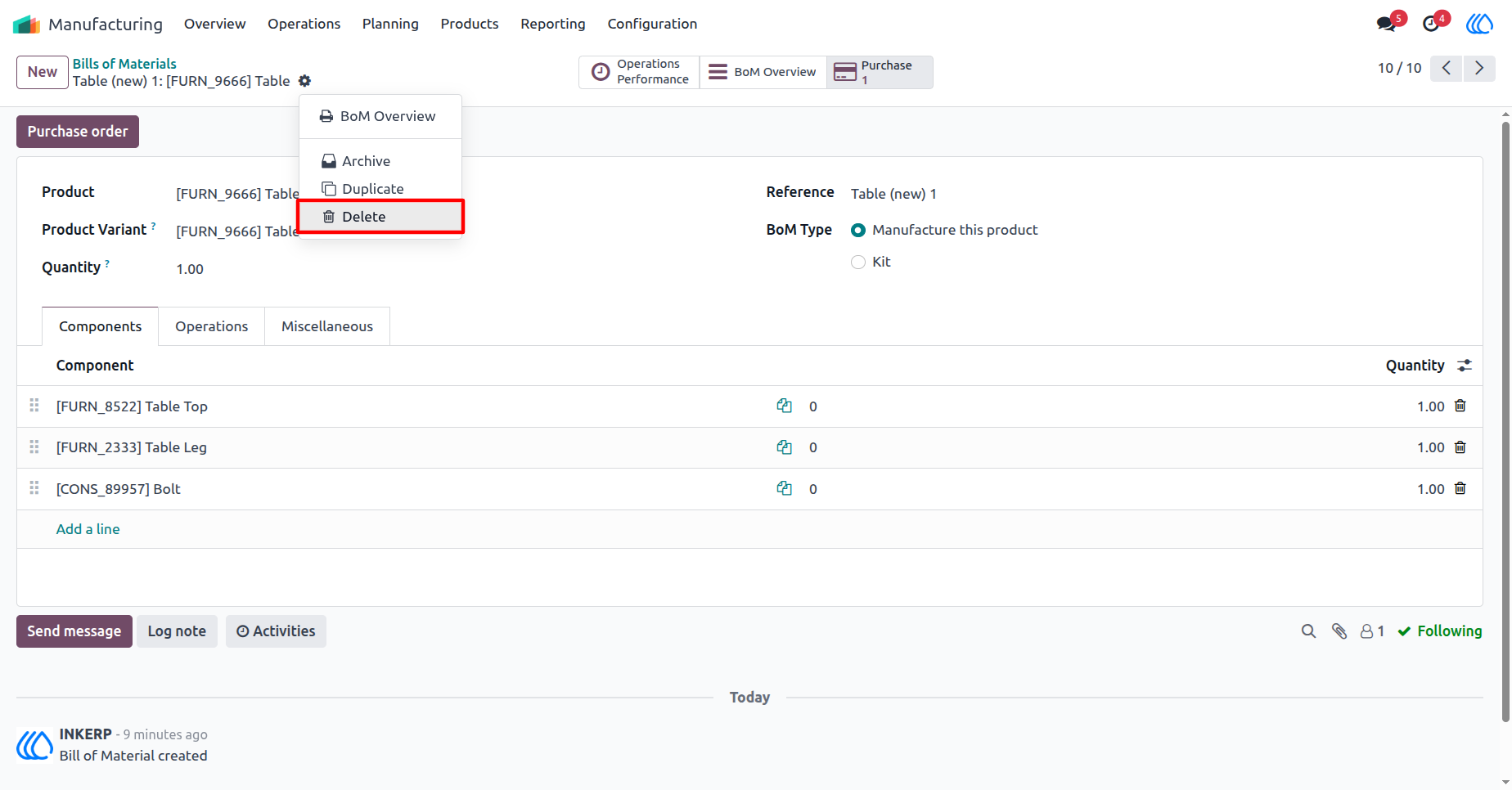Go to the previous record arrow
Screen dimensions: 1512x790
(1447, 68)
